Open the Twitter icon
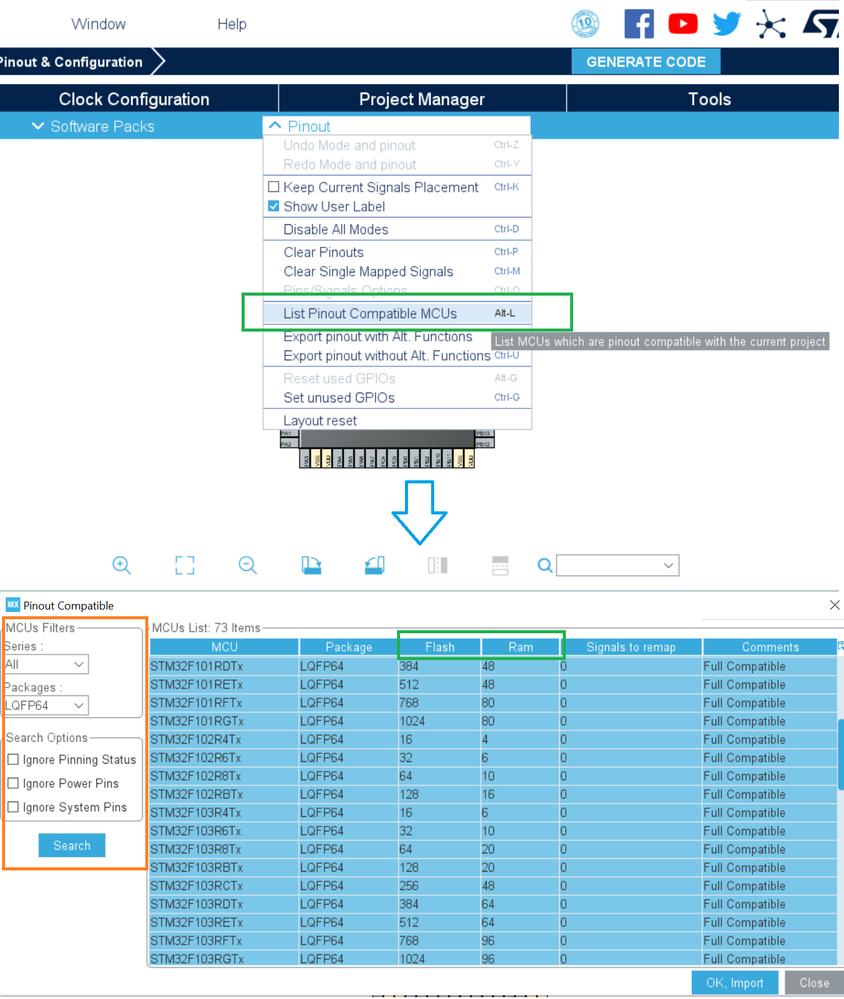Screen dimensions: 844x999 (727, 24)
